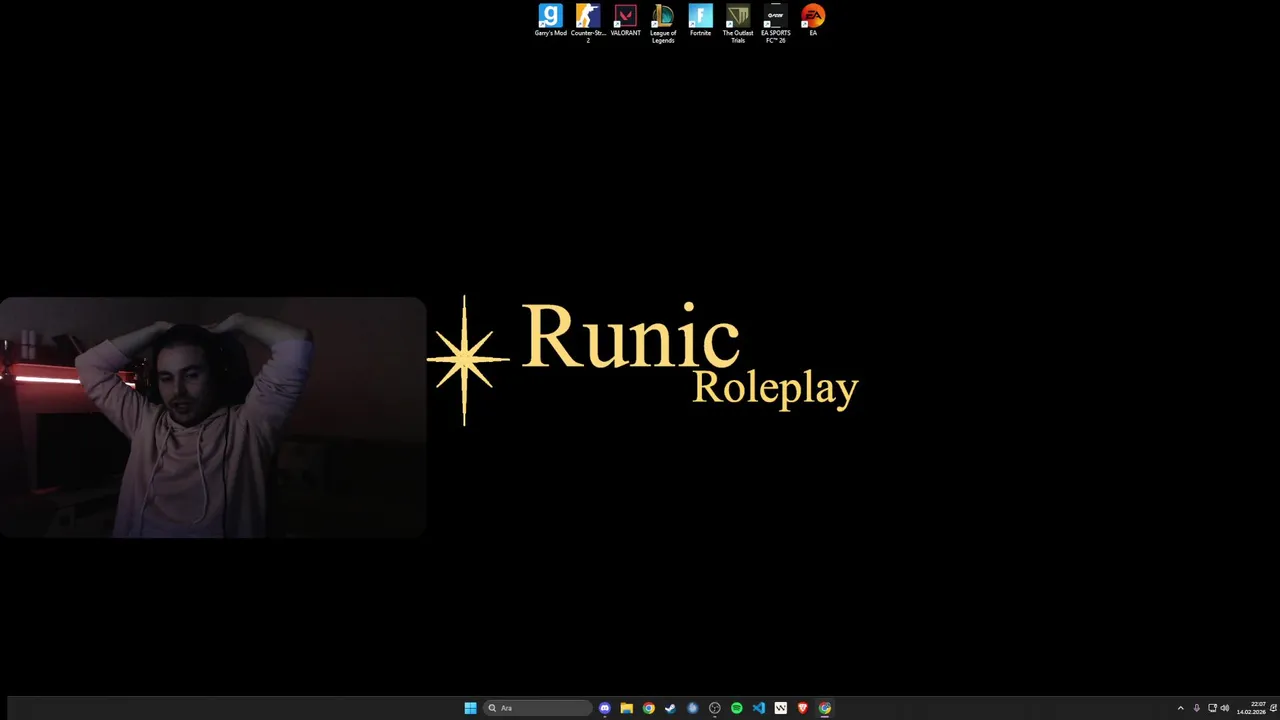Viewport: 1280px width, 720px height.
Task: Open Visual Studio Code from the taskbar
Action: pos(759,708)
